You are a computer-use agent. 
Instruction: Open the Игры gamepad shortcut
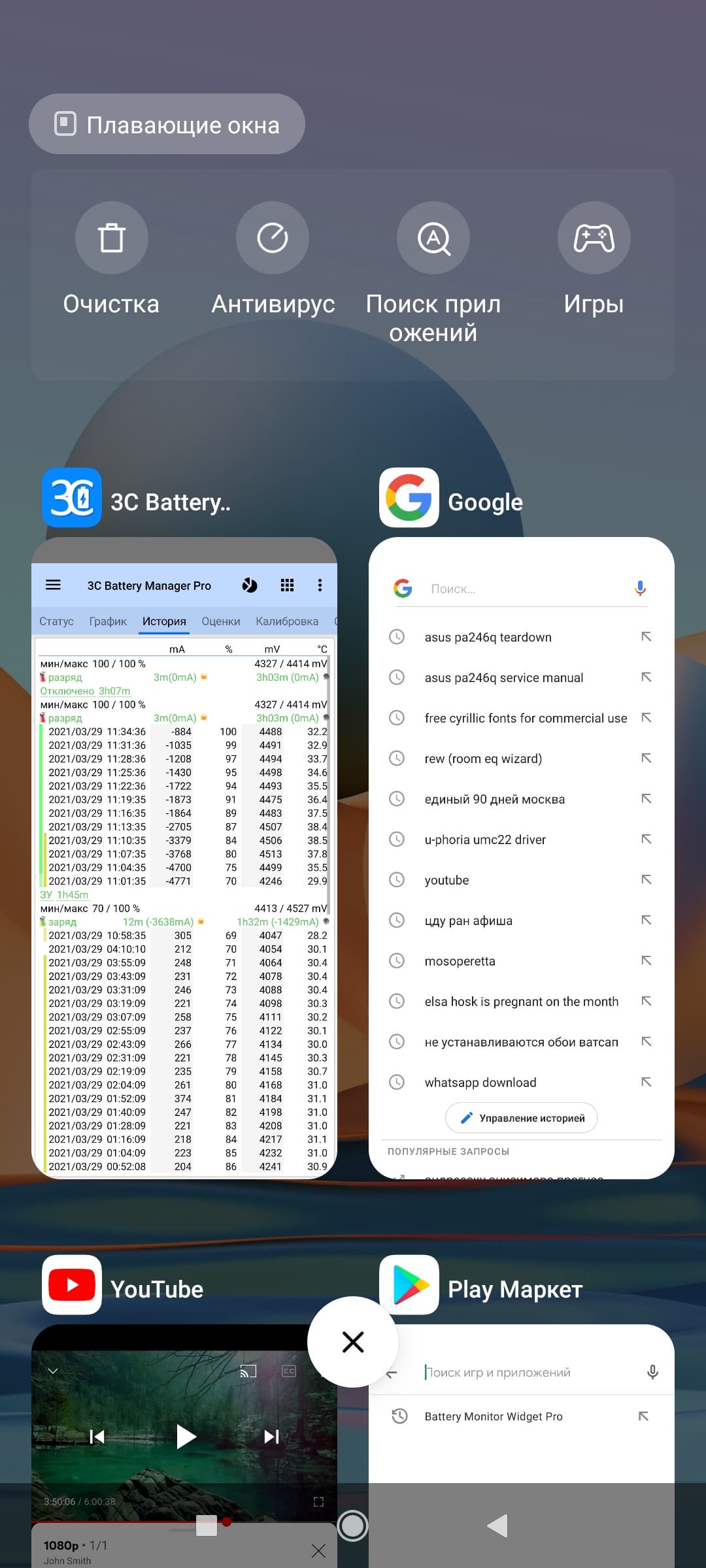(x=594, y=238)
